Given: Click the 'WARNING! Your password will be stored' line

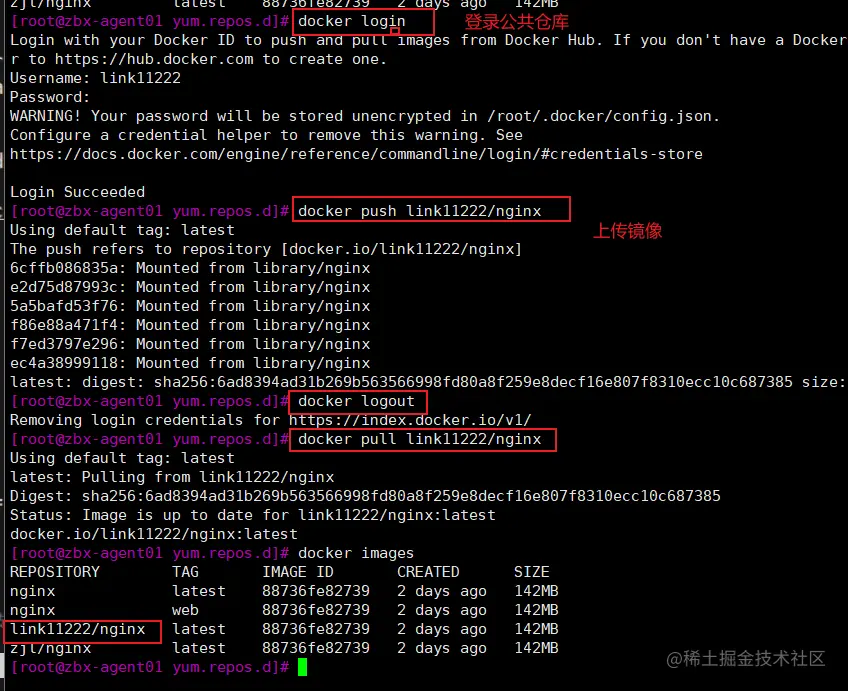Looking at the screenshot, I should [x=365, y=116].
